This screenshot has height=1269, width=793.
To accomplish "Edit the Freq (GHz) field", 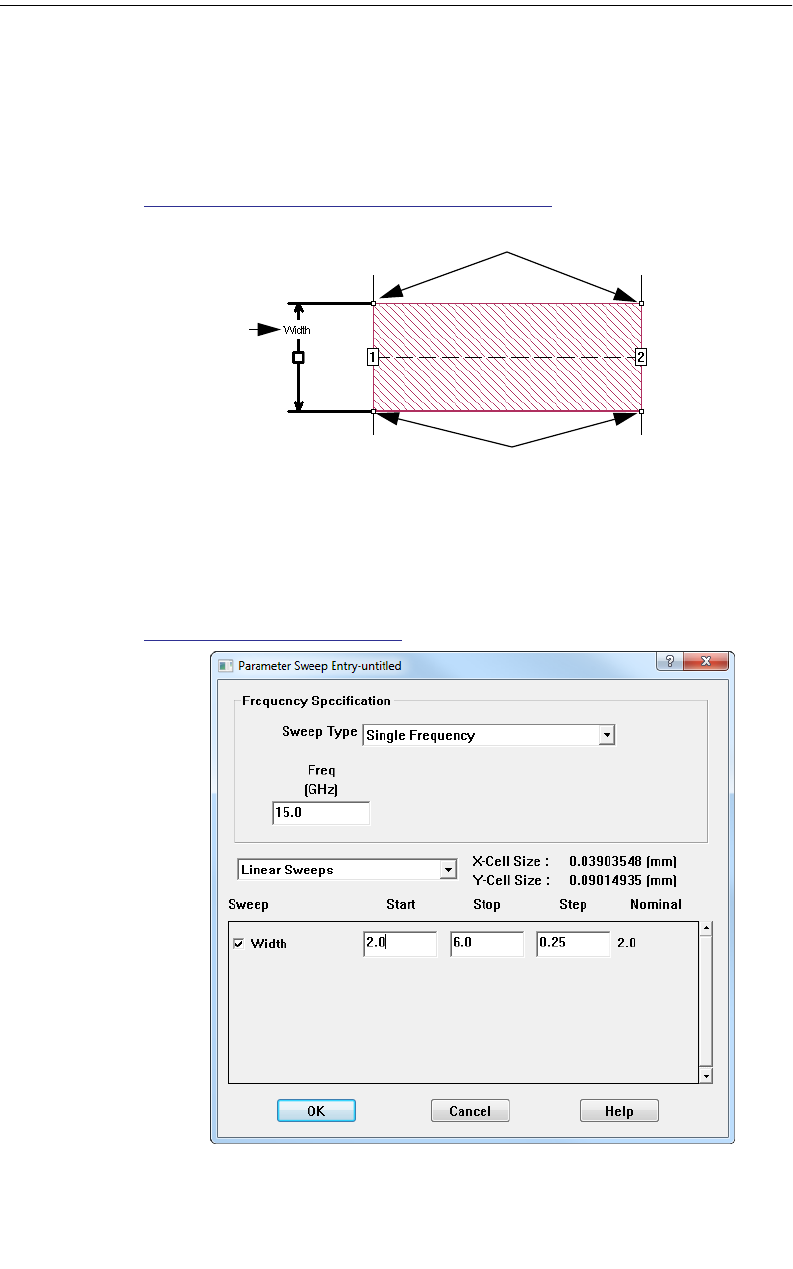I will tap(321, 813).
